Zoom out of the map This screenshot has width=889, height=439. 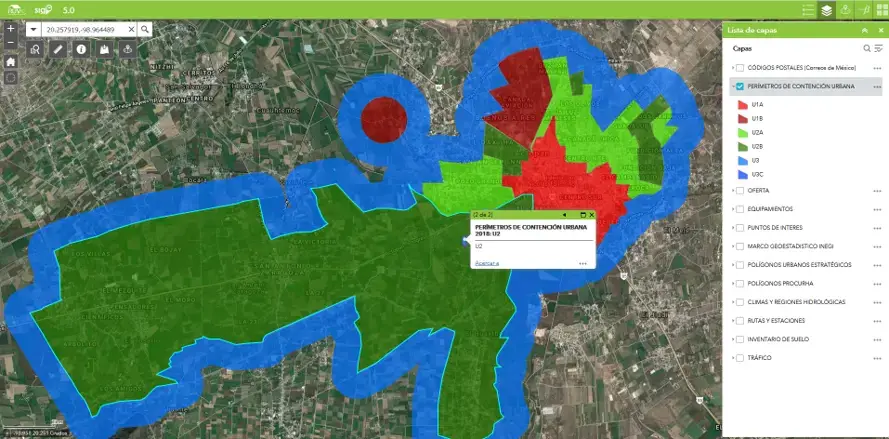(10, 43)
